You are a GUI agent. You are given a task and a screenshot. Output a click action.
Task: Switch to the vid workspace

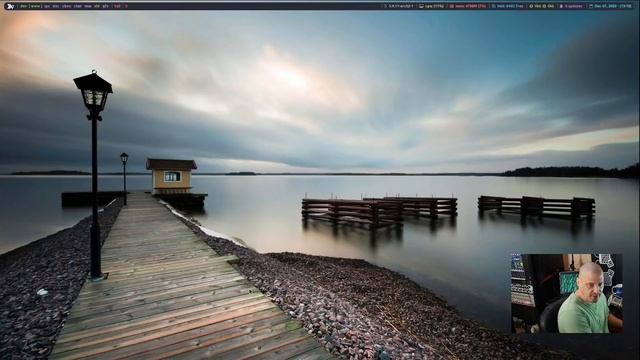click(97, 6)
